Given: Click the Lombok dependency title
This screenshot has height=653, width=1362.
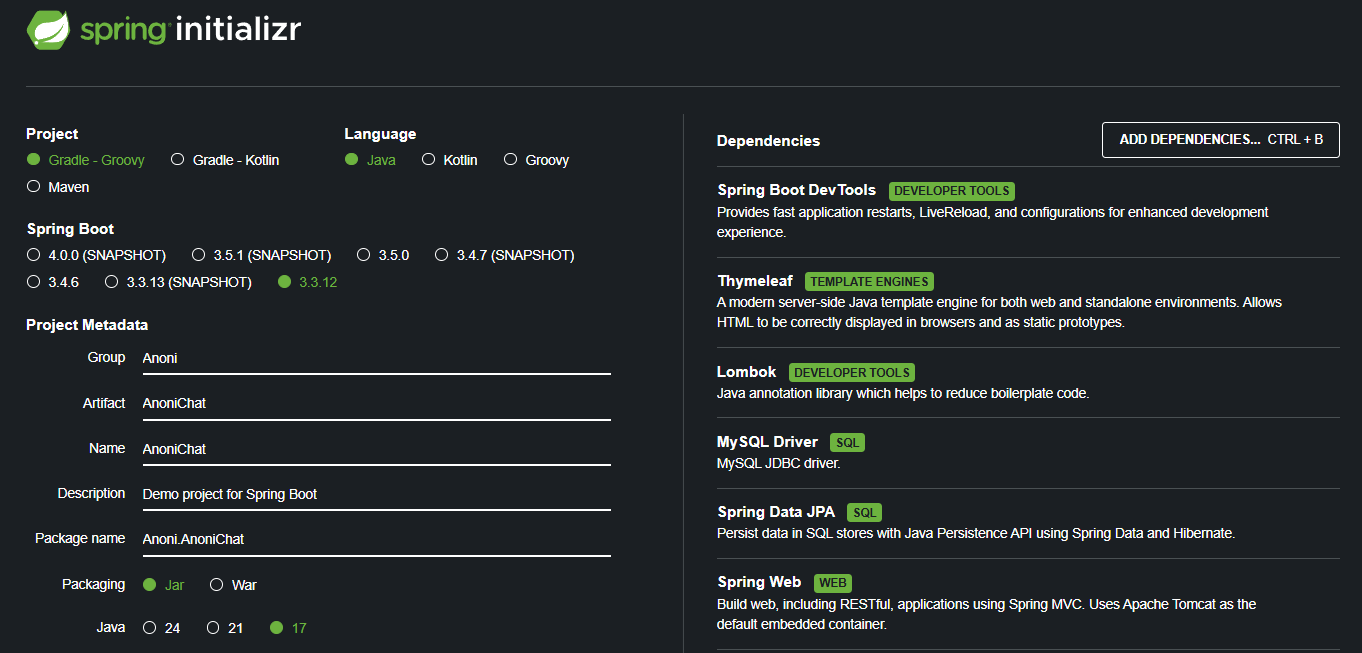Looking at the screenshot, I should [x=746, y=372].
